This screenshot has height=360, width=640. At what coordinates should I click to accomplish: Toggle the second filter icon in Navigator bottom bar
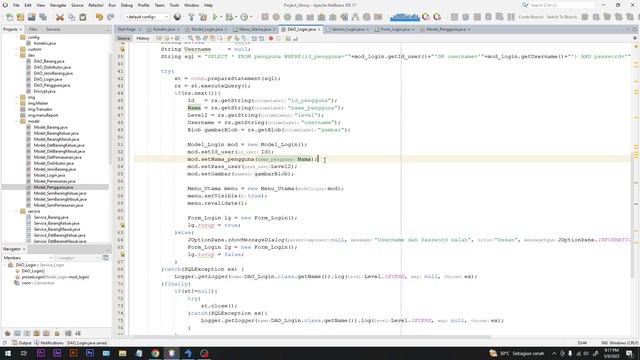click(17, 333)
